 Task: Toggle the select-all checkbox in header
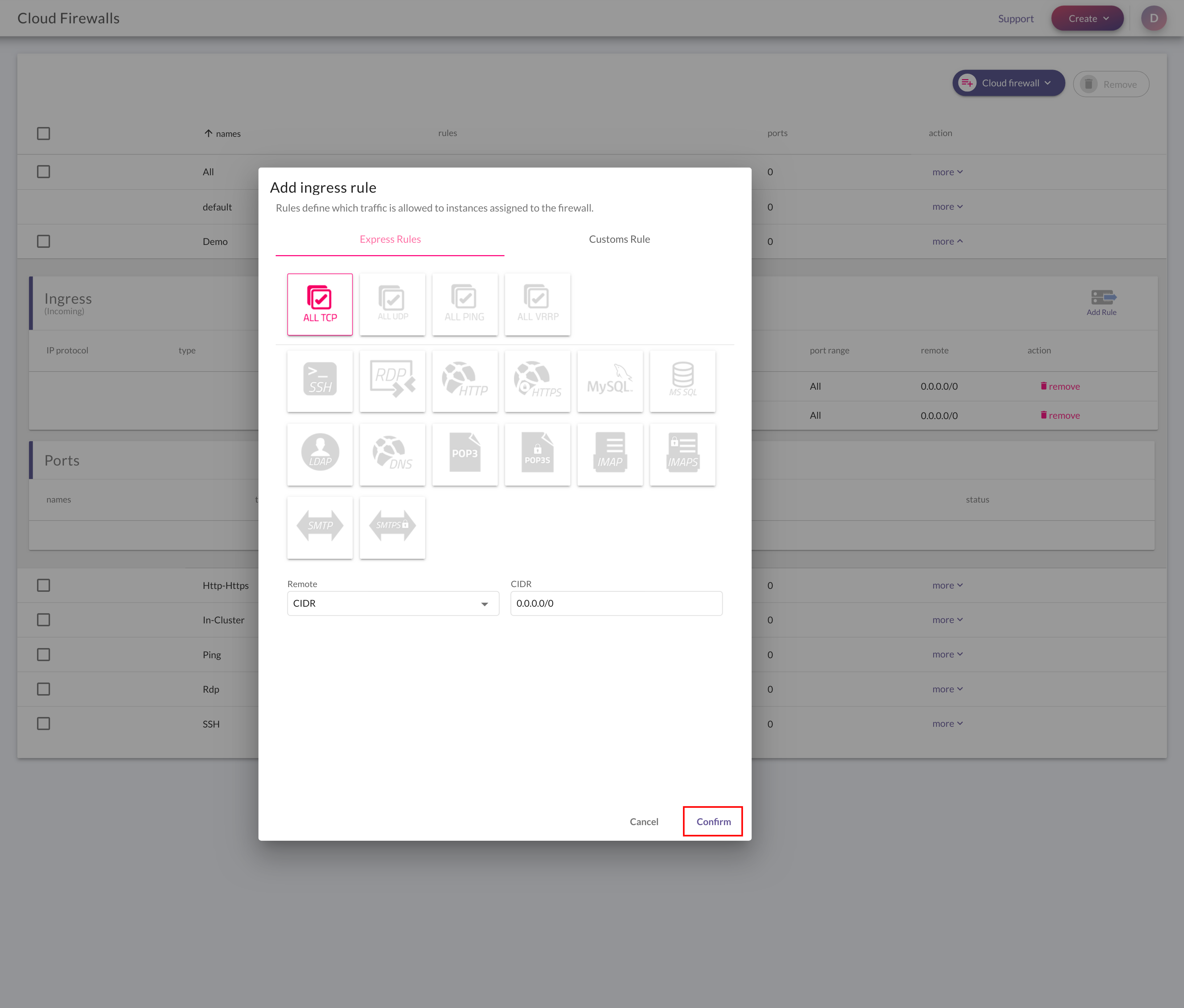click(44, 133)
